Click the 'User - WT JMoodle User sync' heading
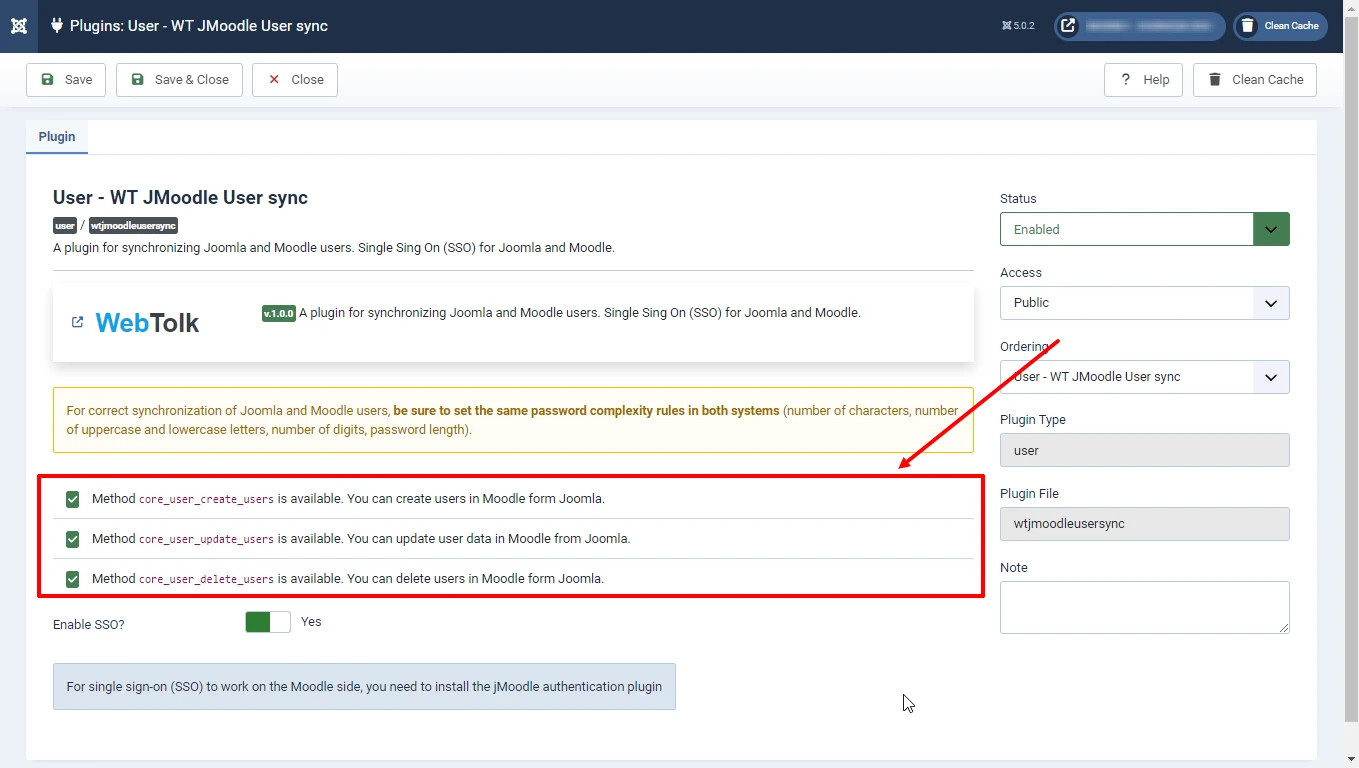This screenshot has width=1359, height=768. 180,198
